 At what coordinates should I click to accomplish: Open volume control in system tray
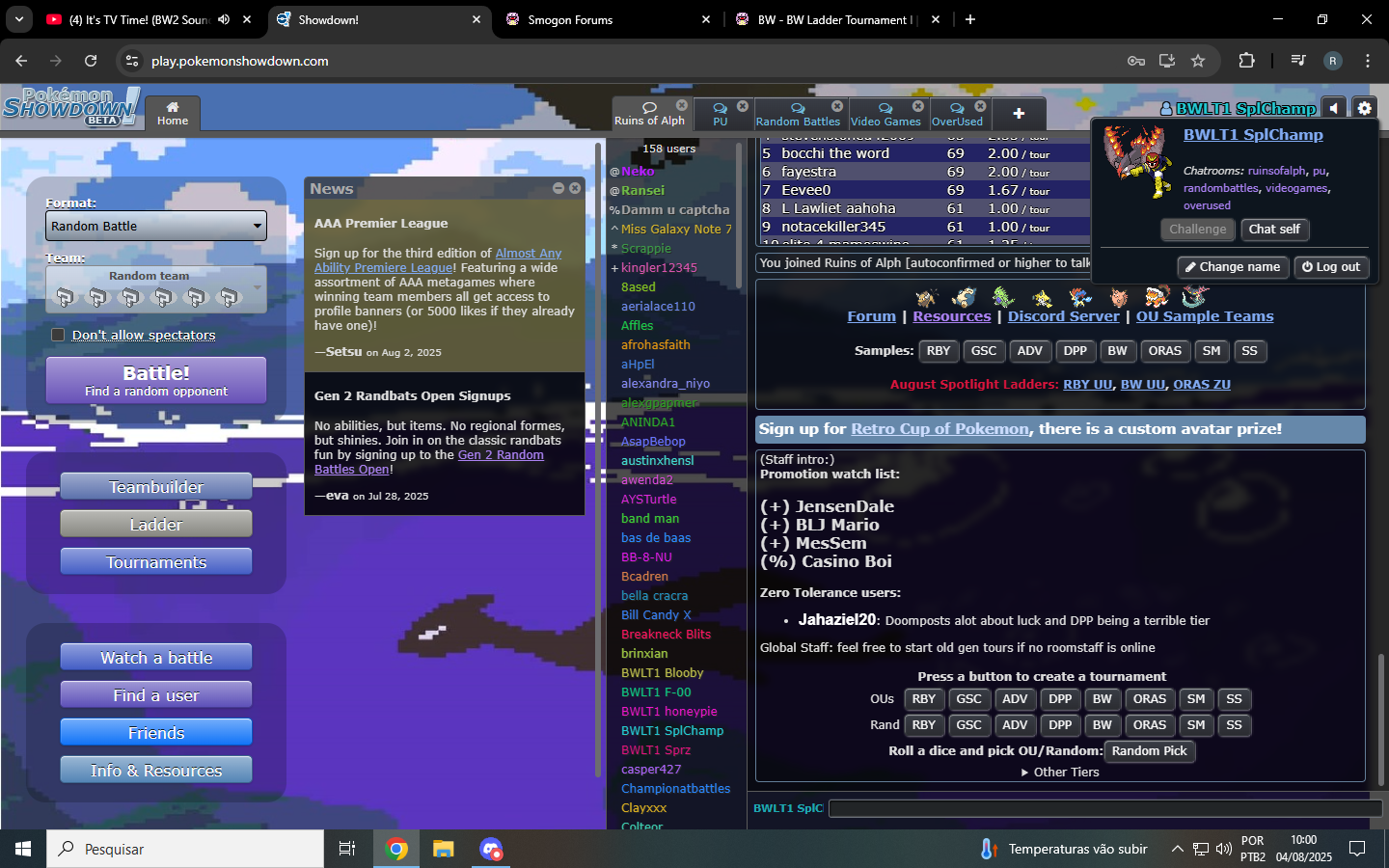(1224, 849)
